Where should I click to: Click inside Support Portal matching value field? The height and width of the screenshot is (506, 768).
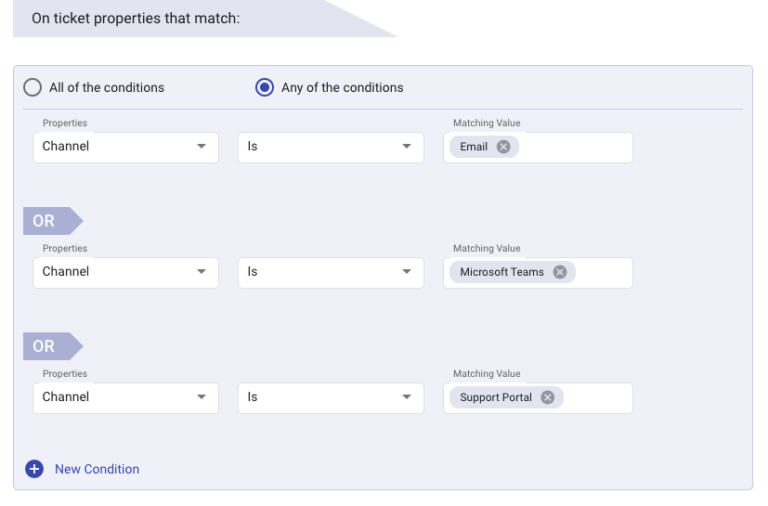(x=598, y=398)
